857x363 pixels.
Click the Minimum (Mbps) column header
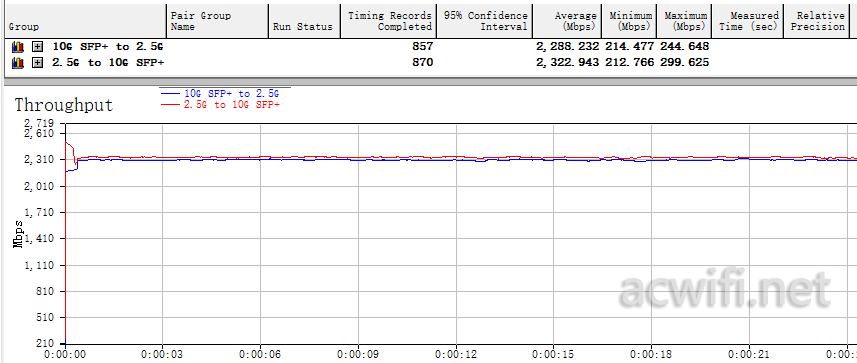tap(630, 21)
